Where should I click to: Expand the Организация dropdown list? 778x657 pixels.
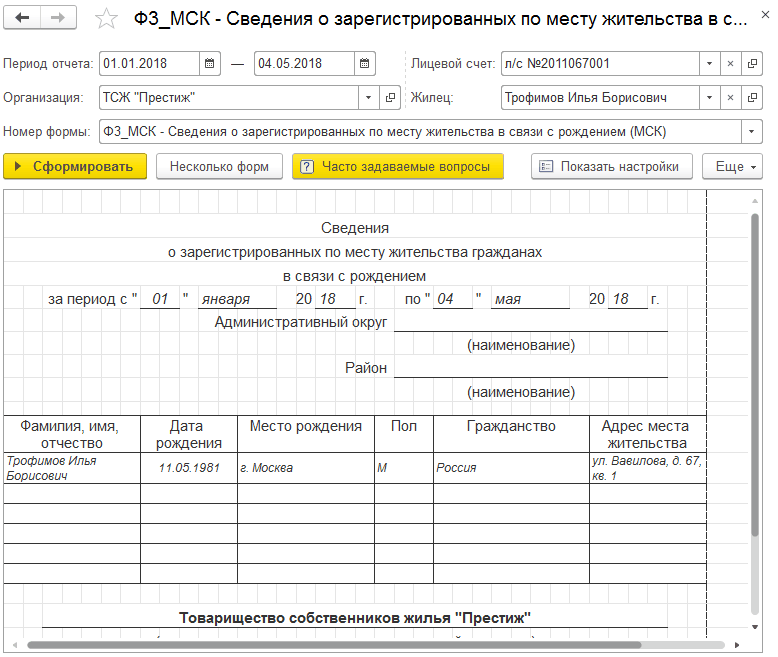[x=368, y=97]
